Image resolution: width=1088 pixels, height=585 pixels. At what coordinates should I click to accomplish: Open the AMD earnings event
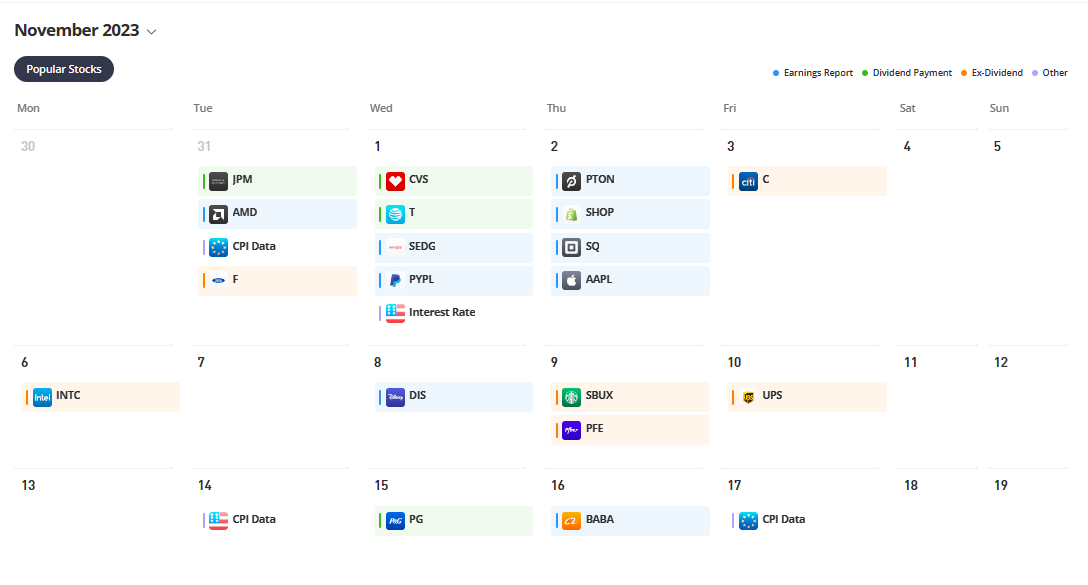click(x=277, y=213)
